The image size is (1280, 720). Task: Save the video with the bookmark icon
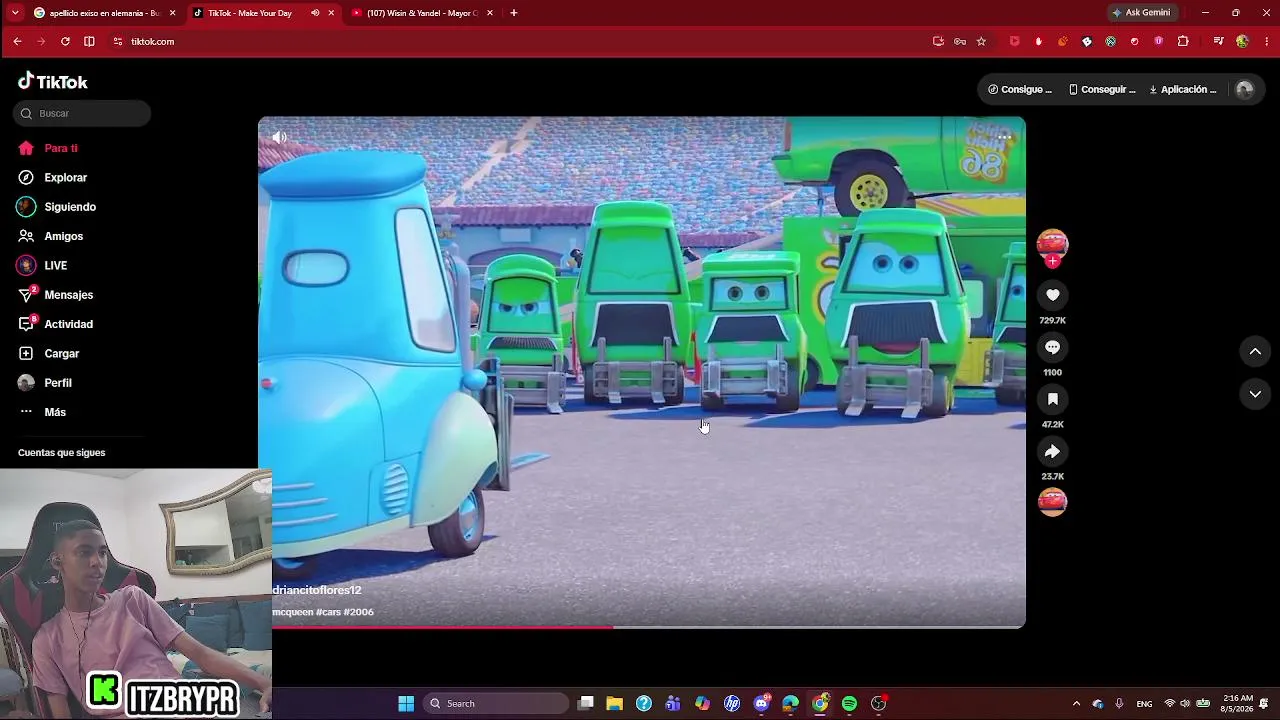(1052, 399)
